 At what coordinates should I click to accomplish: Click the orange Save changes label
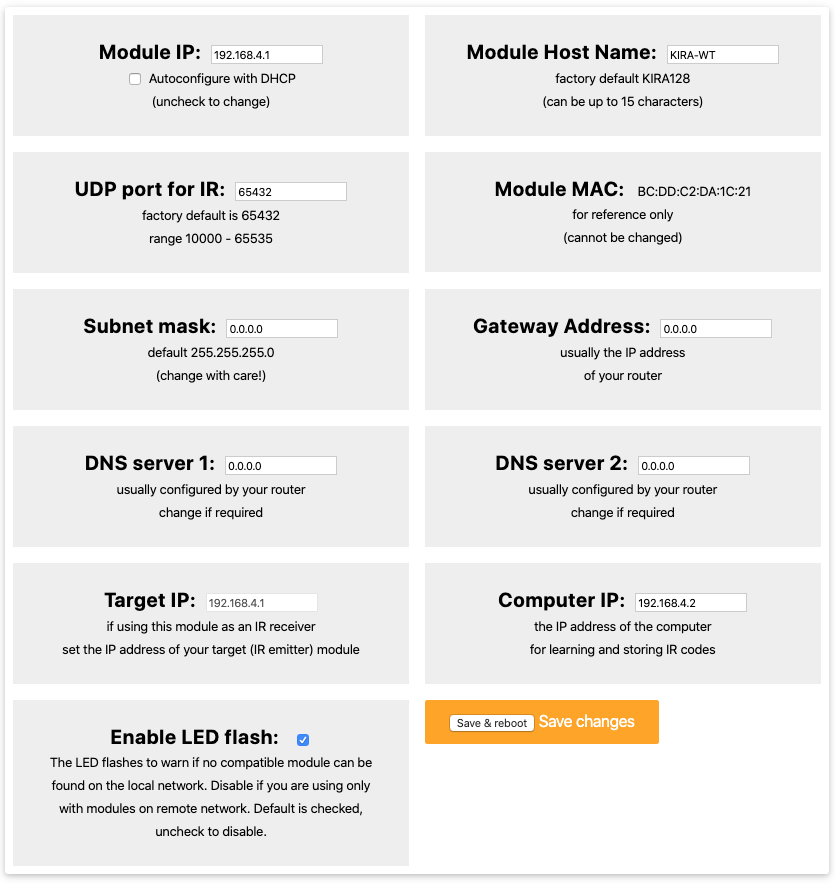pos(586,722)
